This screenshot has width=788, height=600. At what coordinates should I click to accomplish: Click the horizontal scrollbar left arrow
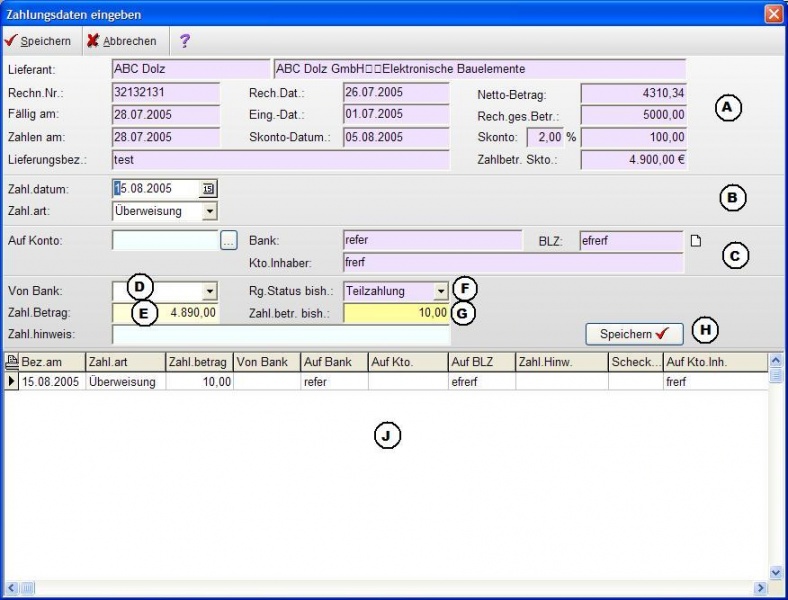[x=12, y=587]
